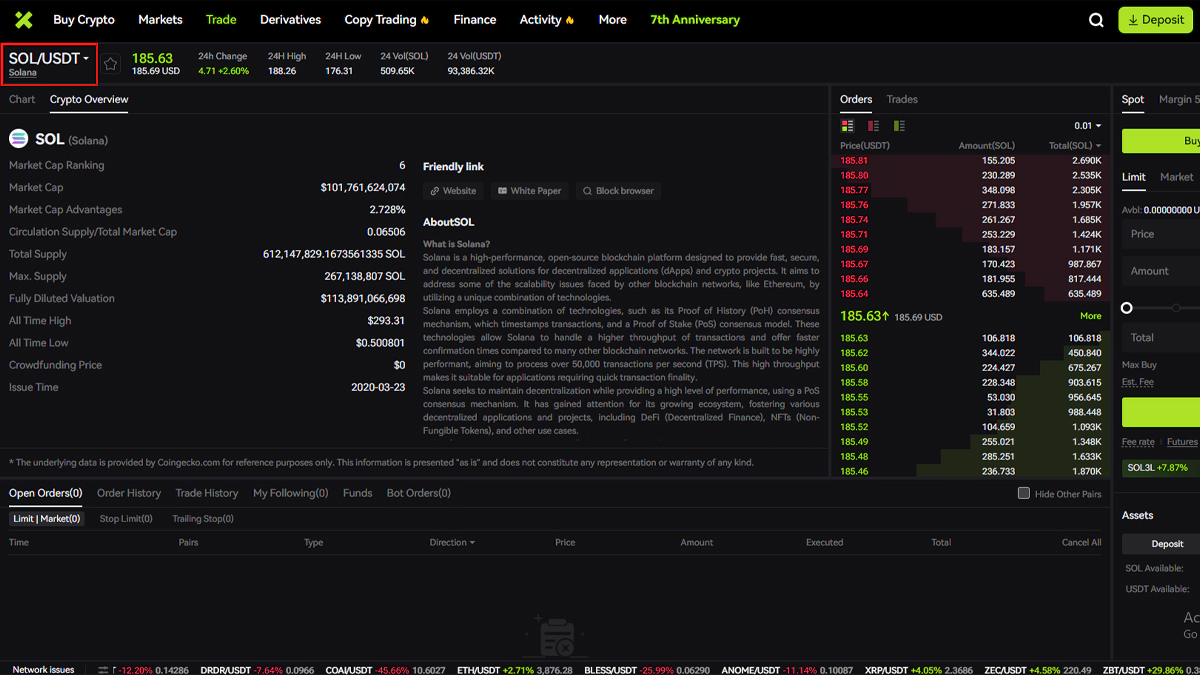
Task: Show combined buy and sell order book view
Action: (848, 126)
